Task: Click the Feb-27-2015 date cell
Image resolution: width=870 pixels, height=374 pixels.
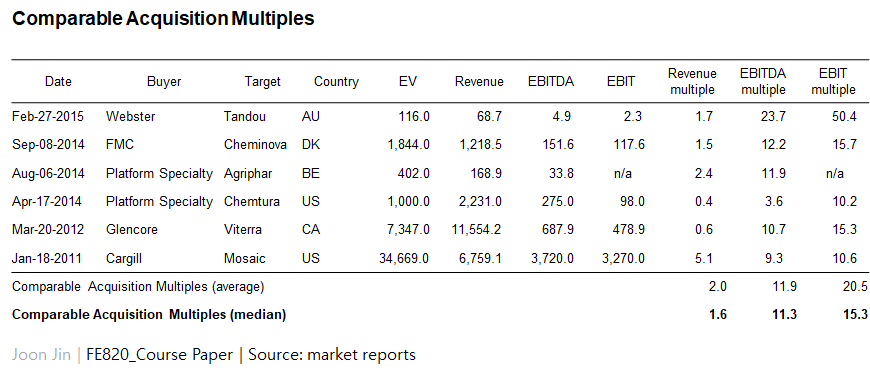Action: (x=48, y=117)
